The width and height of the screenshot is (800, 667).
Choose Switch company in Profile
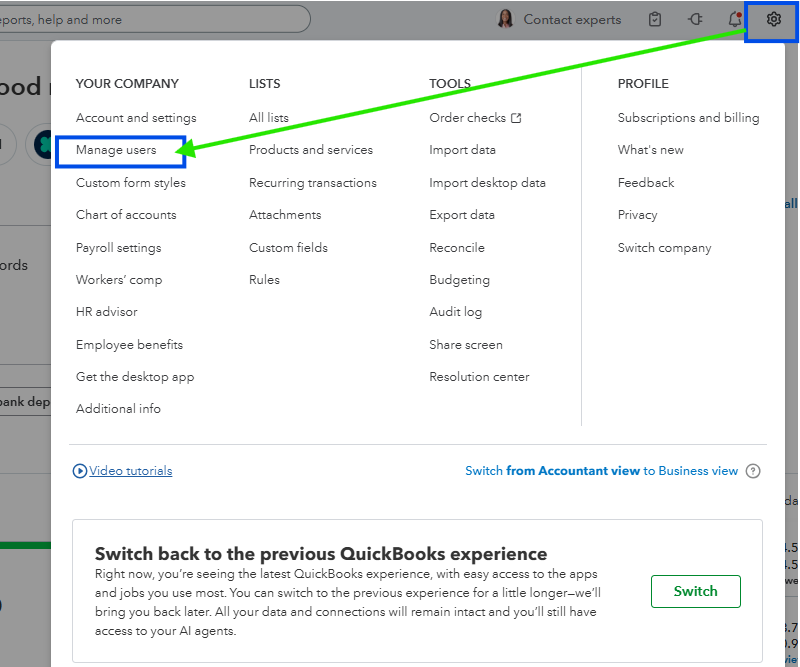(x=664, y=248)
